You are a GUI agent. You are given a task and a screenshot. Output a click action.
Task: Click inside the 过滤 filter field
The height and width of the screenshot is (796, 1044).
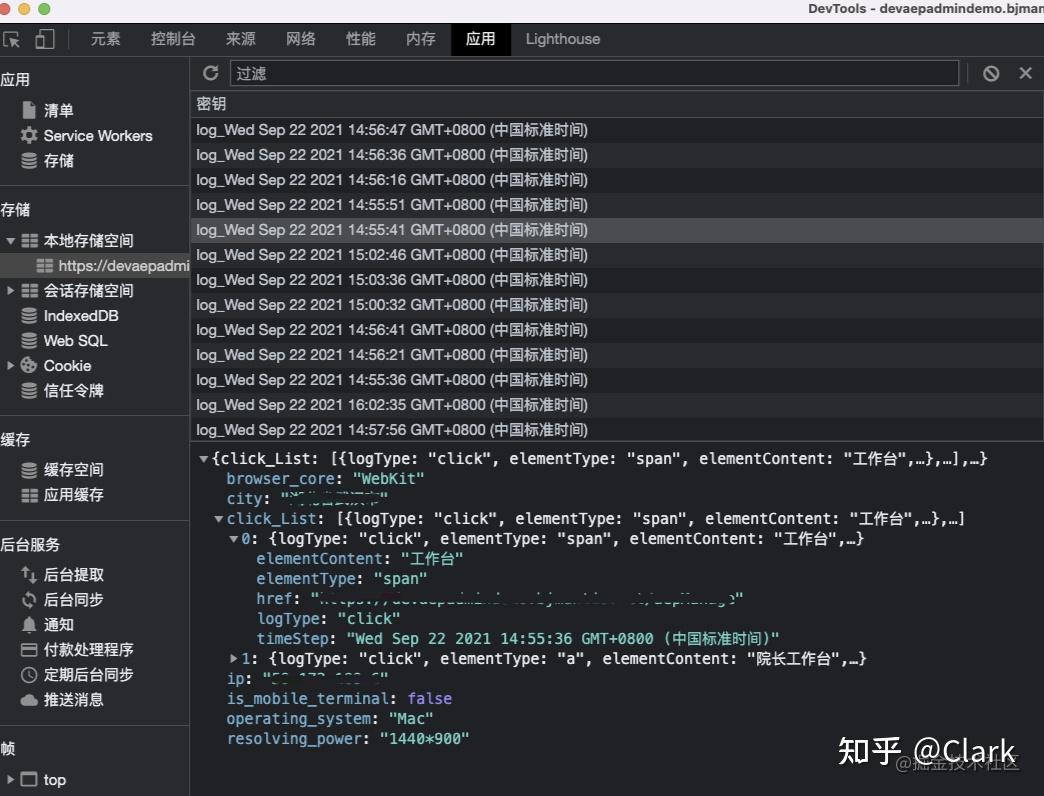(x=500, y=72)
